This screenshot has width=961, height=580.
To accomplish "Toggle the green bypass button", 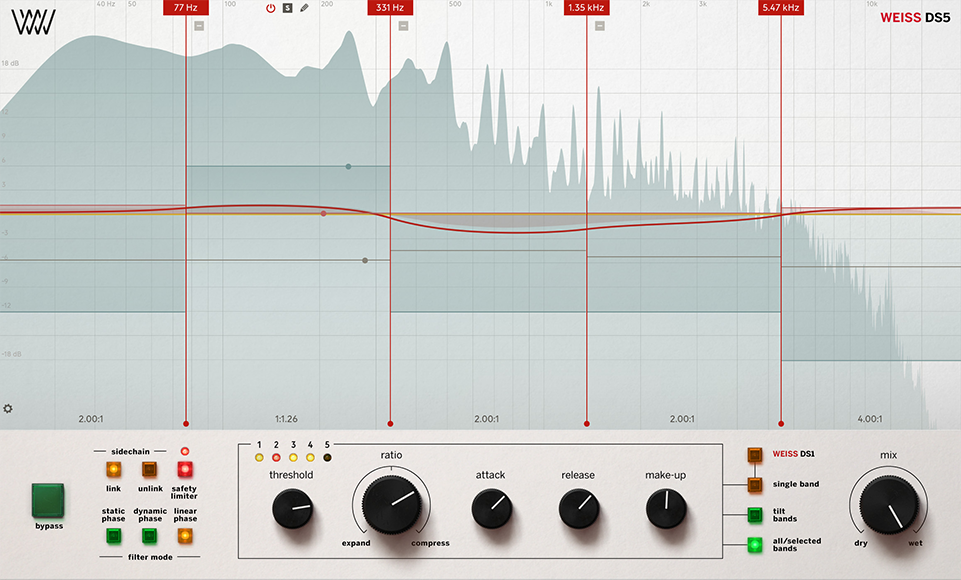I will pos(48,500).
